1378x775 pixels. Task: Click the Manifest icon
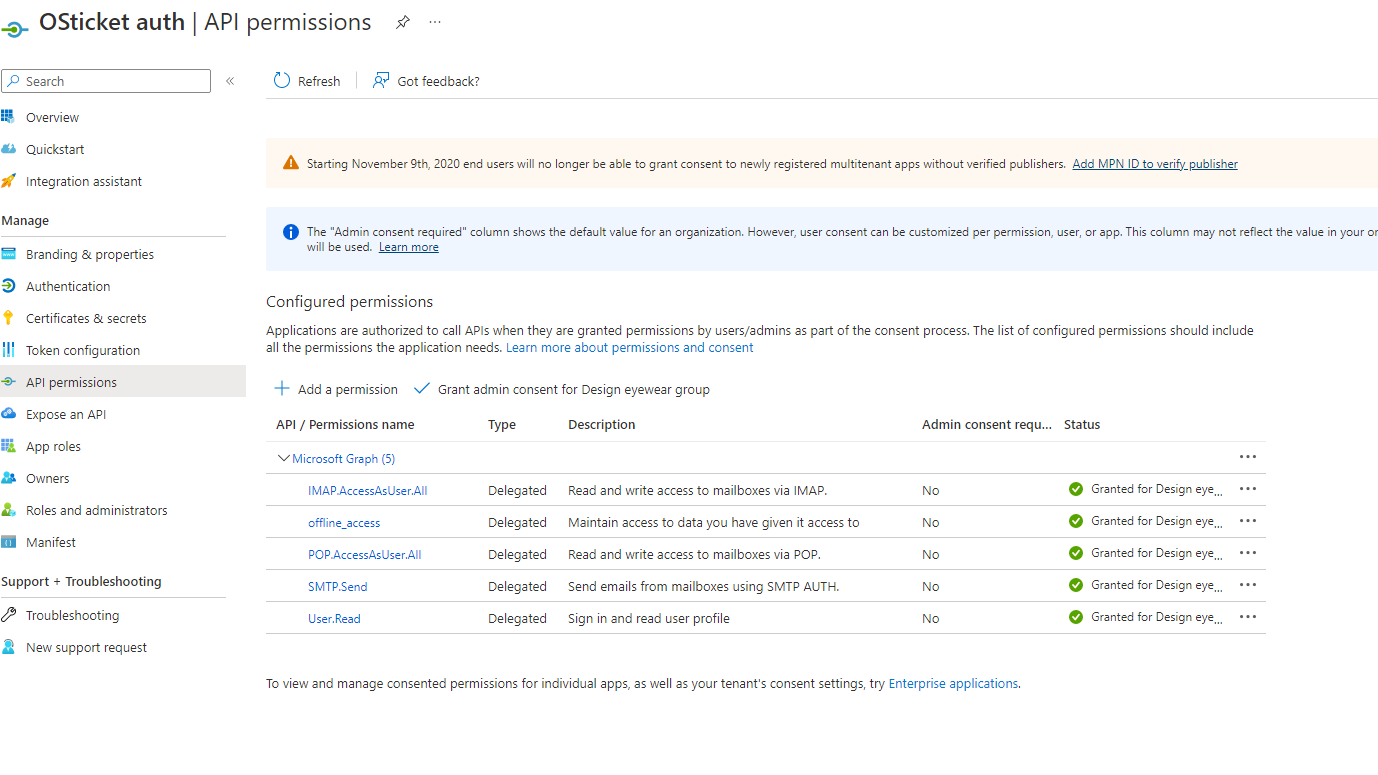(8, 542)
